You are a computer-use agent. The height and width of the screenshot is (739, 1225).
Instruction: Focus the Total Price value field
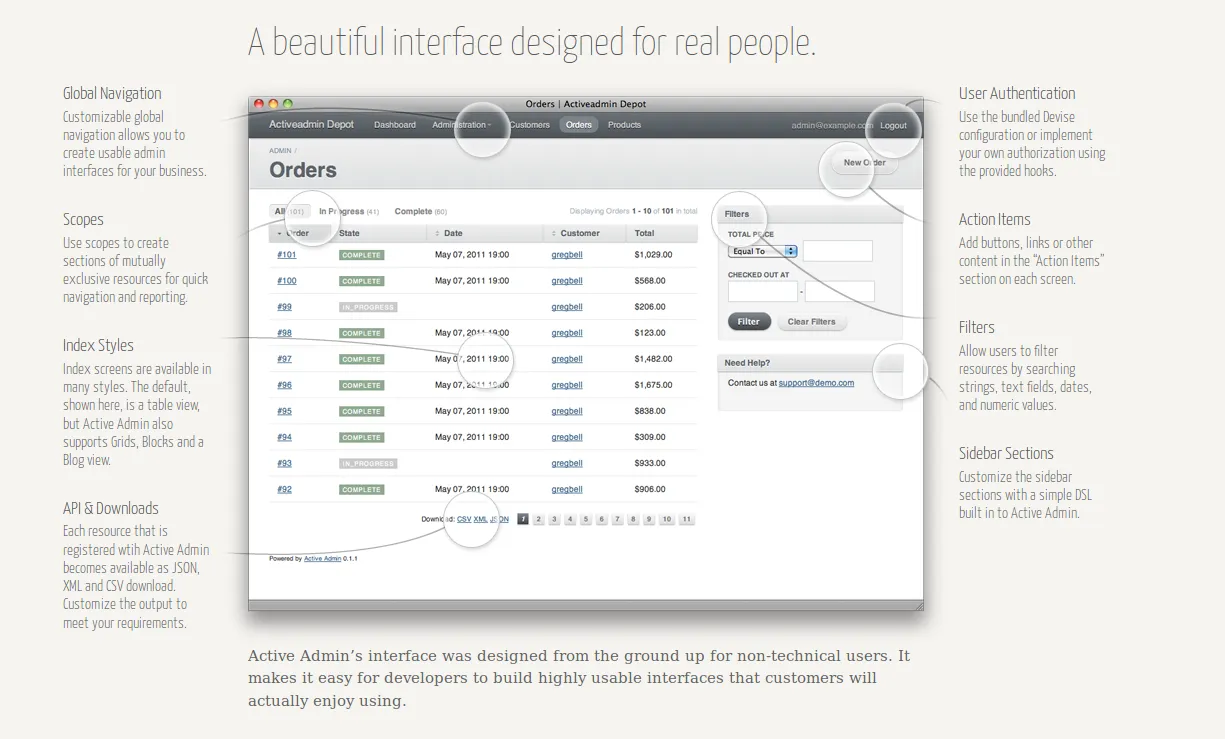coord(838,251)
